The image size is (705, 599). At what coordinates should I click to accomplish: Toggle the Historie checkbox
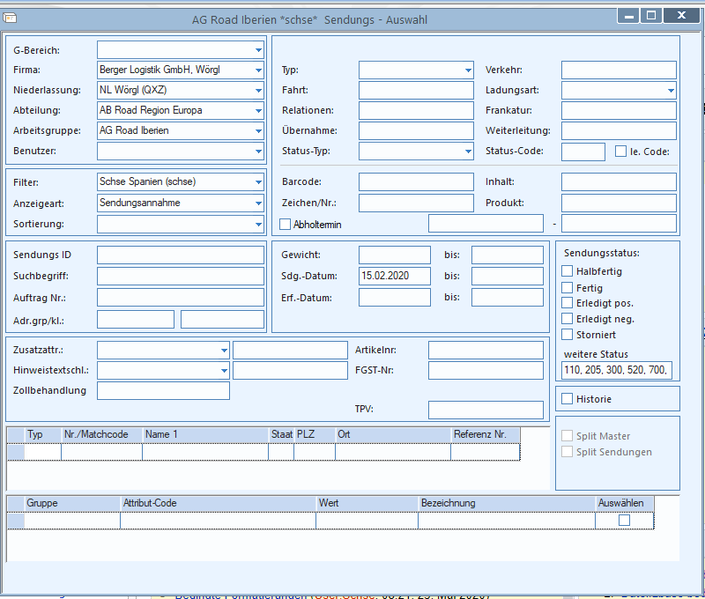click(567, 399)
